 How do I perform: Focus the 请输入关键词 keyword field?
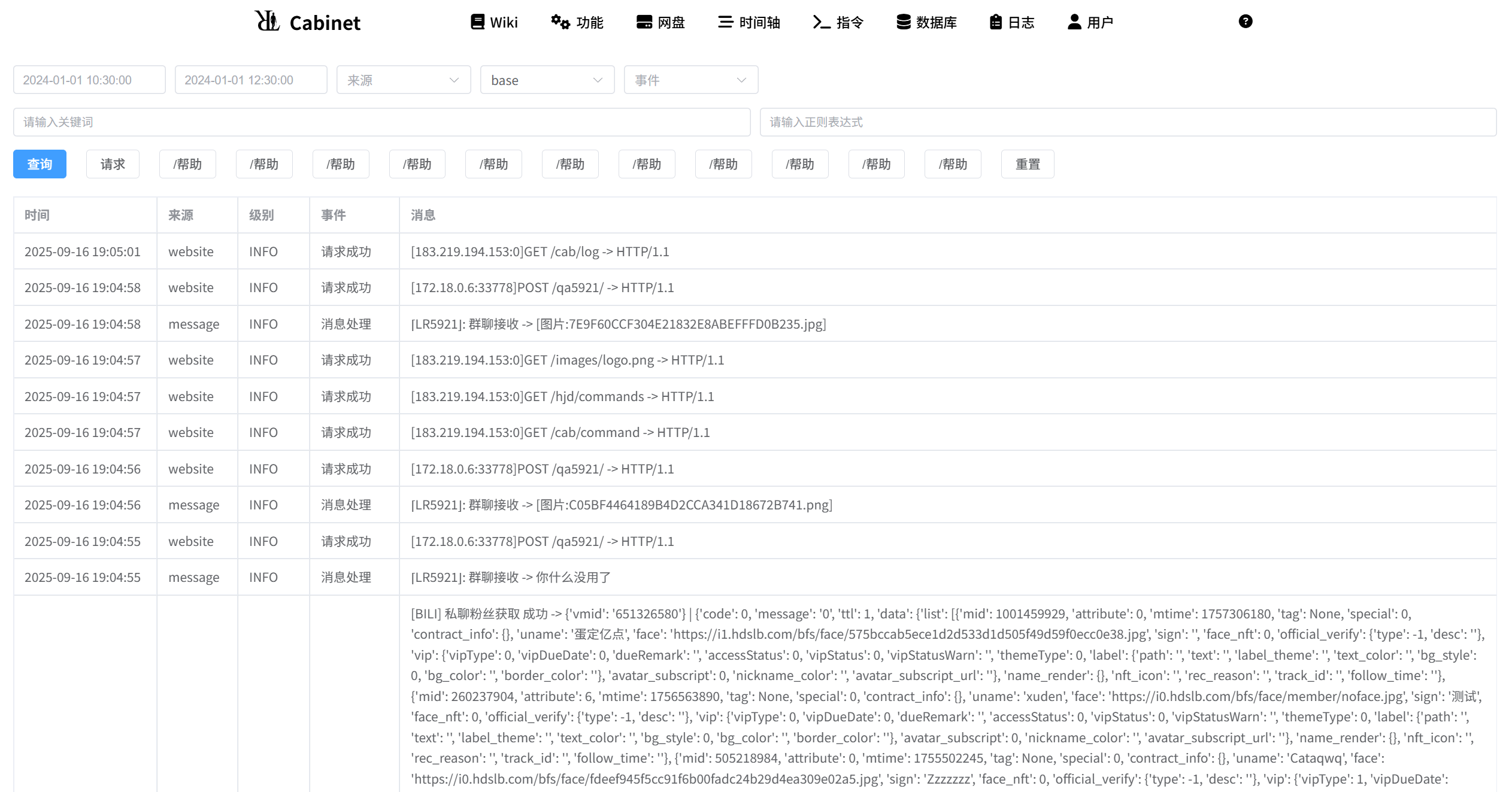point(381,122)
